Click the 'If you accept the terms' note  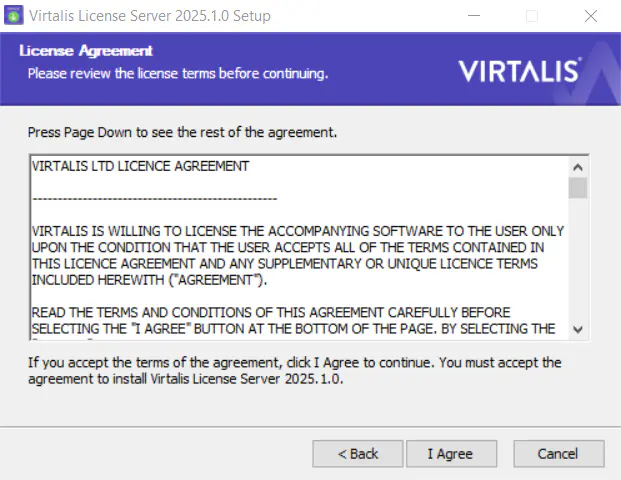tap(295, 371)
